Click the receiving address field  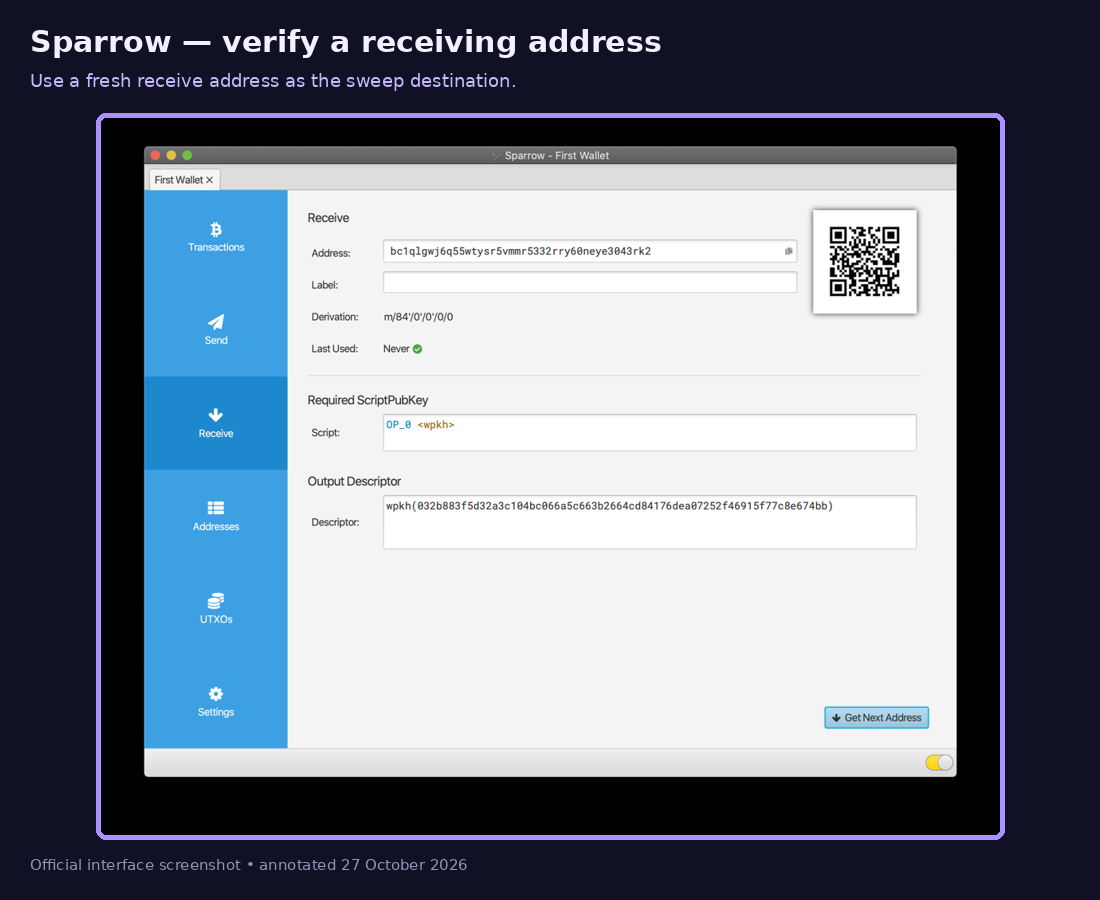point(589,251)
